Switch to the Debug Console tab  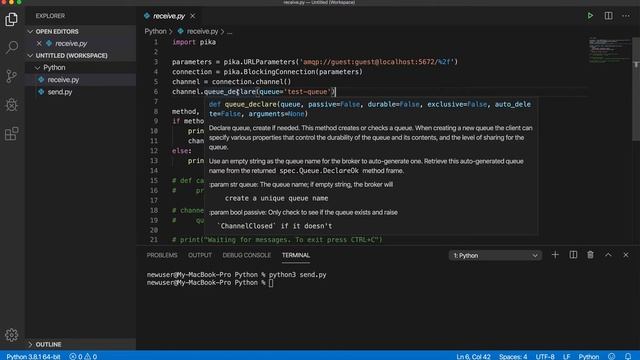tap(247, 255)
